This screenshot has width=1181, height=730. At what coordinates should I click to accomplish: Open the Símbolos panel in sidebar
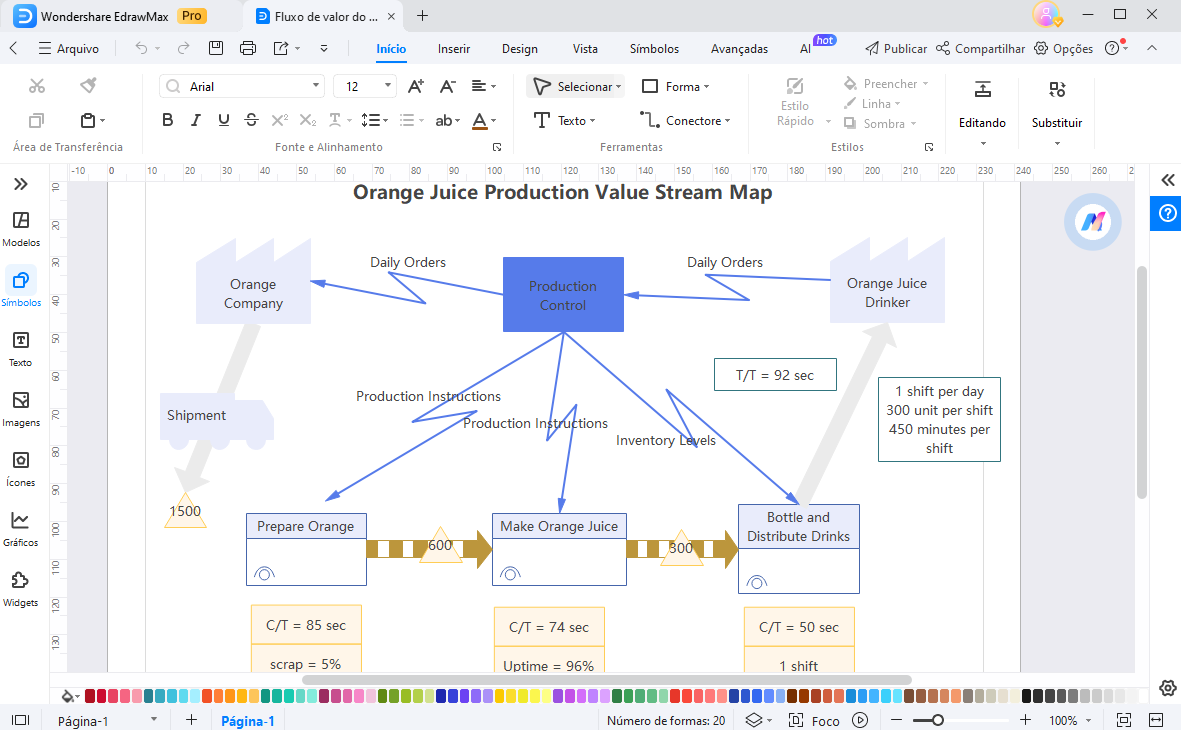[20, 286]
